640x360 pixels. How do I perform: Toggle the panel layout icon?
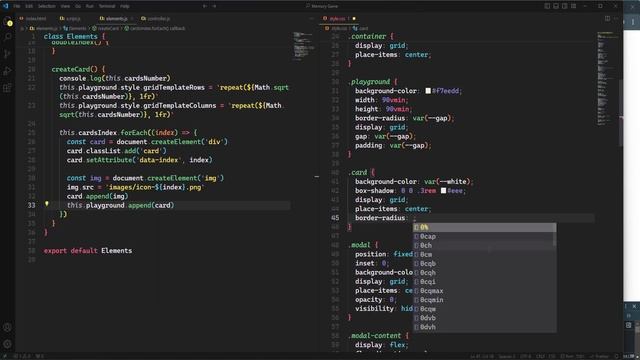click(x=556, y=6)
